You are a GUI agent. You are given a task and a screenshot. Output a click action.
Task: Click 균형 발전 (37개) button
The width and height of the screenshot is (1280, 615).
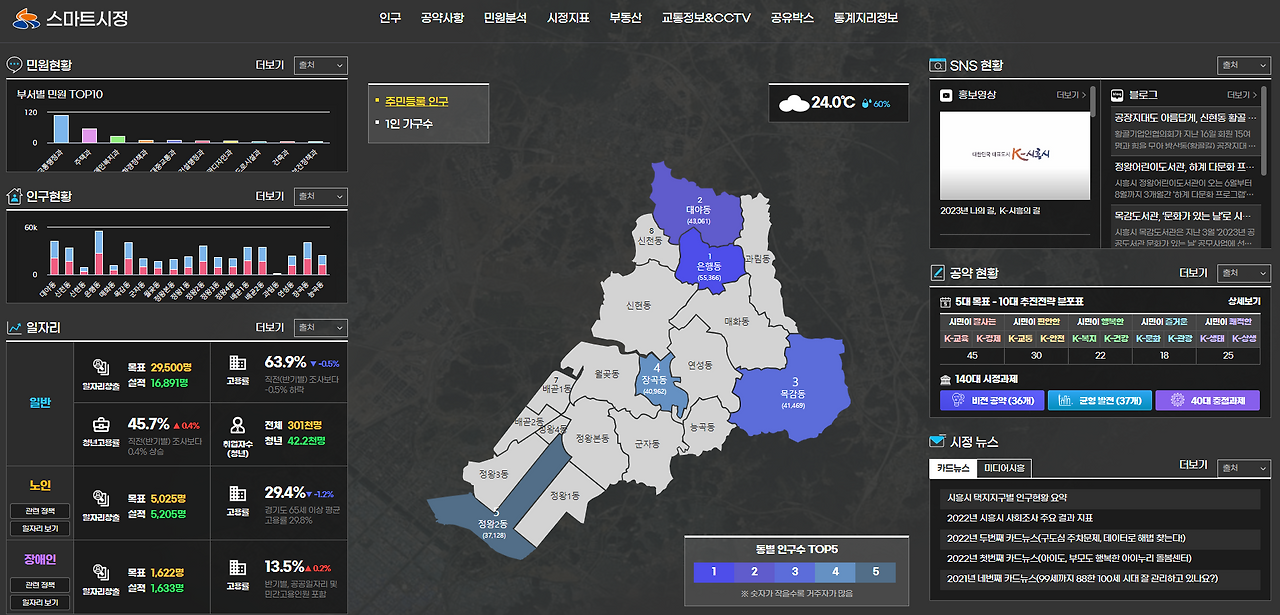(1098, 400)
